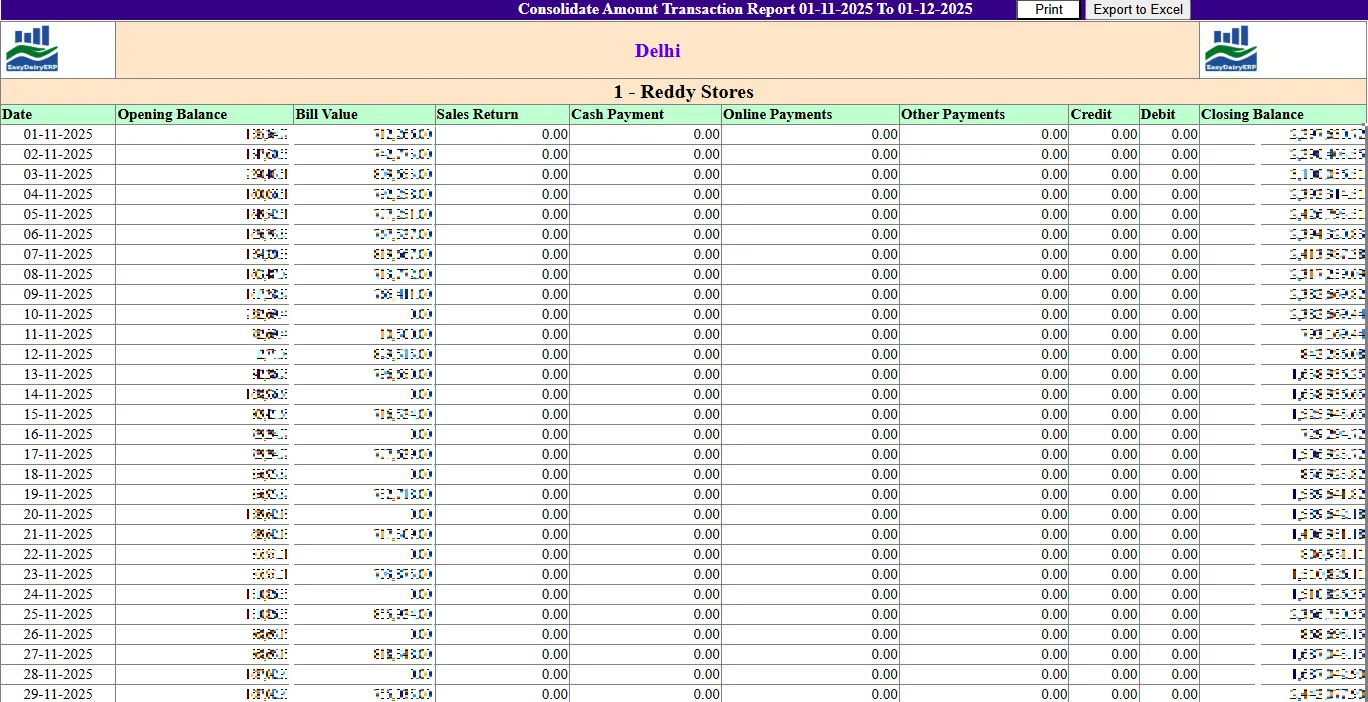Select the date cell 25-11-2025

coord(58,614)
